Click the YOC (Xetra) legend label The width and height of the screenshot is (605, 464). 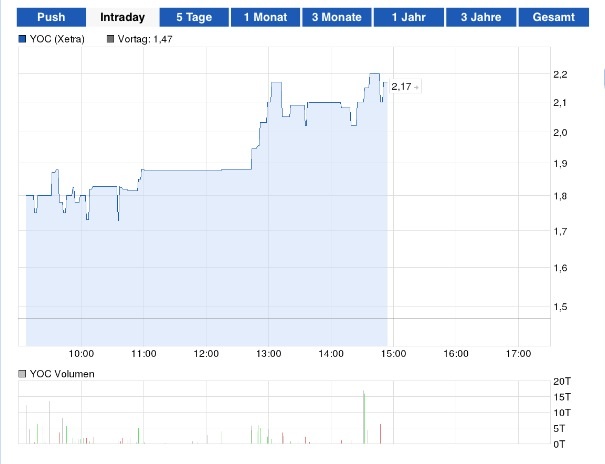pos(57,39)
